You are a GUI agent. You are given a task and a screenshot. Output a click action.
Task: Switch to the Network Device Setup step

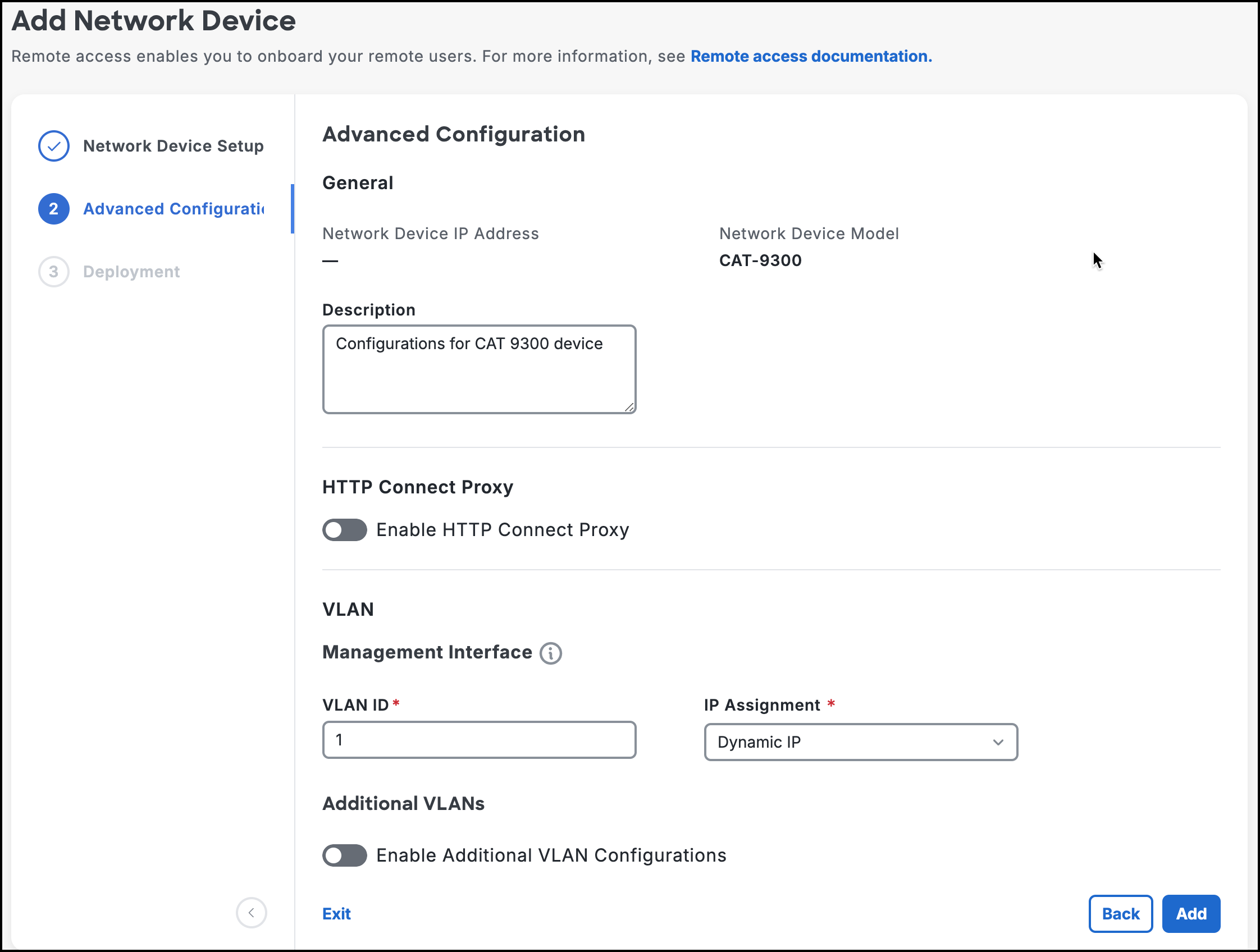point(173,146)
